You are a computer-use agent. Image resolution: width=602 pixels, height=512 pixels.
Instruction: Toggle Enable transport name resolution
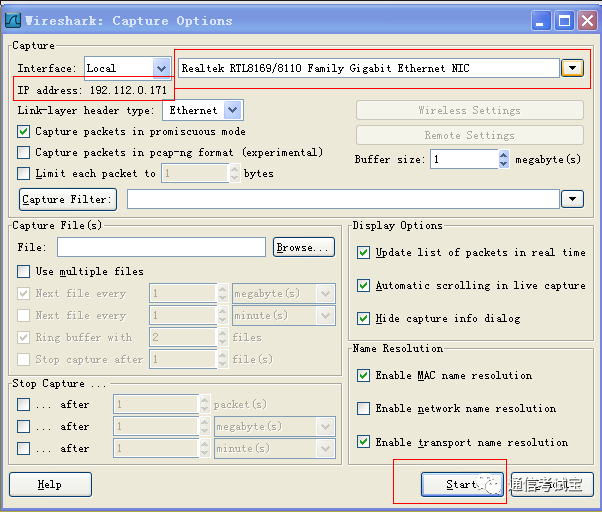[363, 442]
